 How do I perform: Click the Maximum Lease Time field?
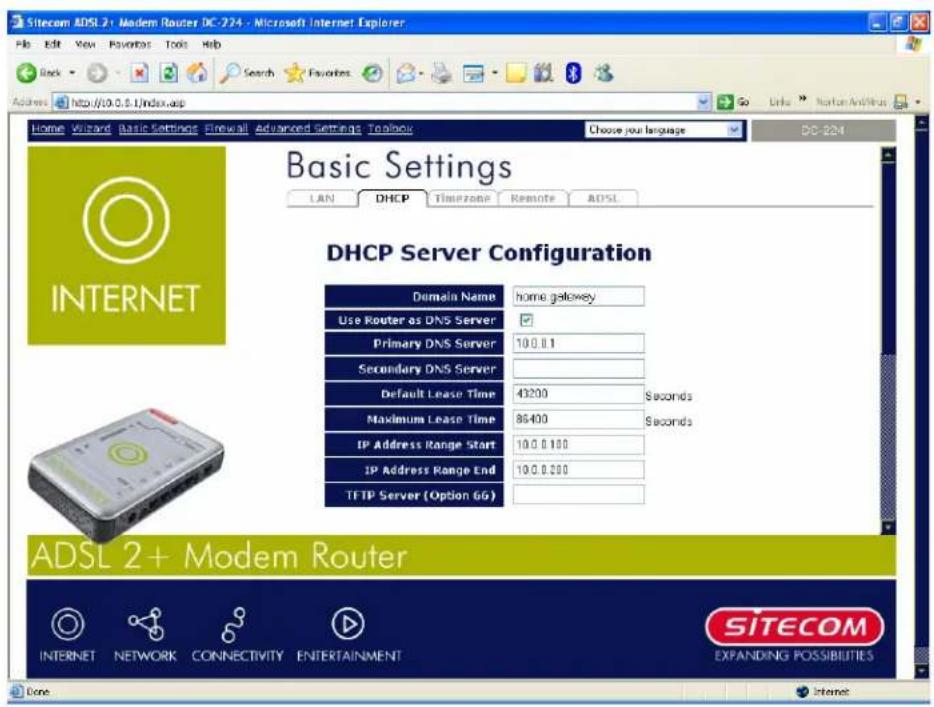click(x=578, y=419)
